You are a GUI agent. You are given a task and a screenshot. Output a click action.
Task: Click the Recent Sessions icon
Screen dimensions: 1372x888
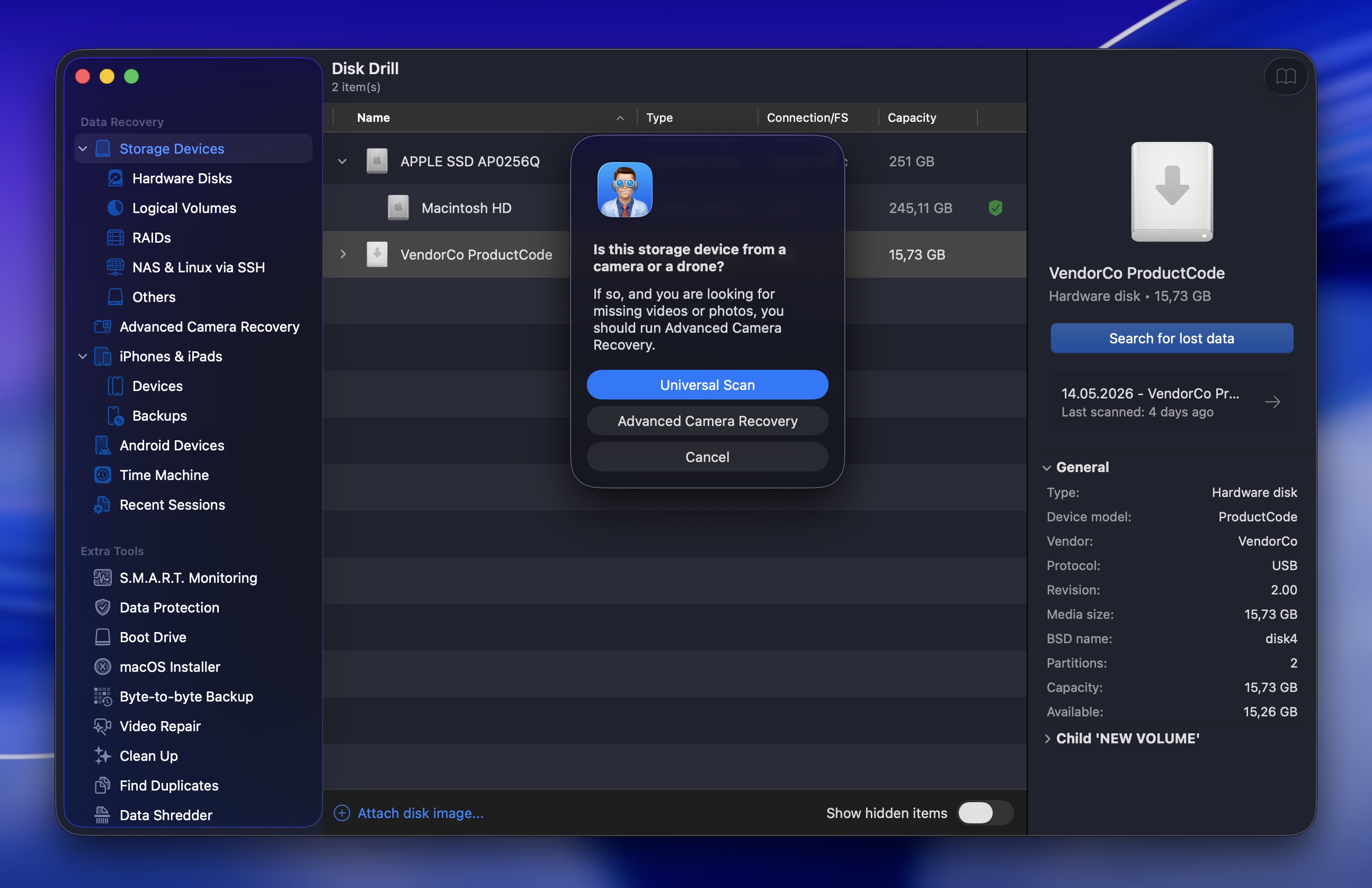(x=103, y=504)
